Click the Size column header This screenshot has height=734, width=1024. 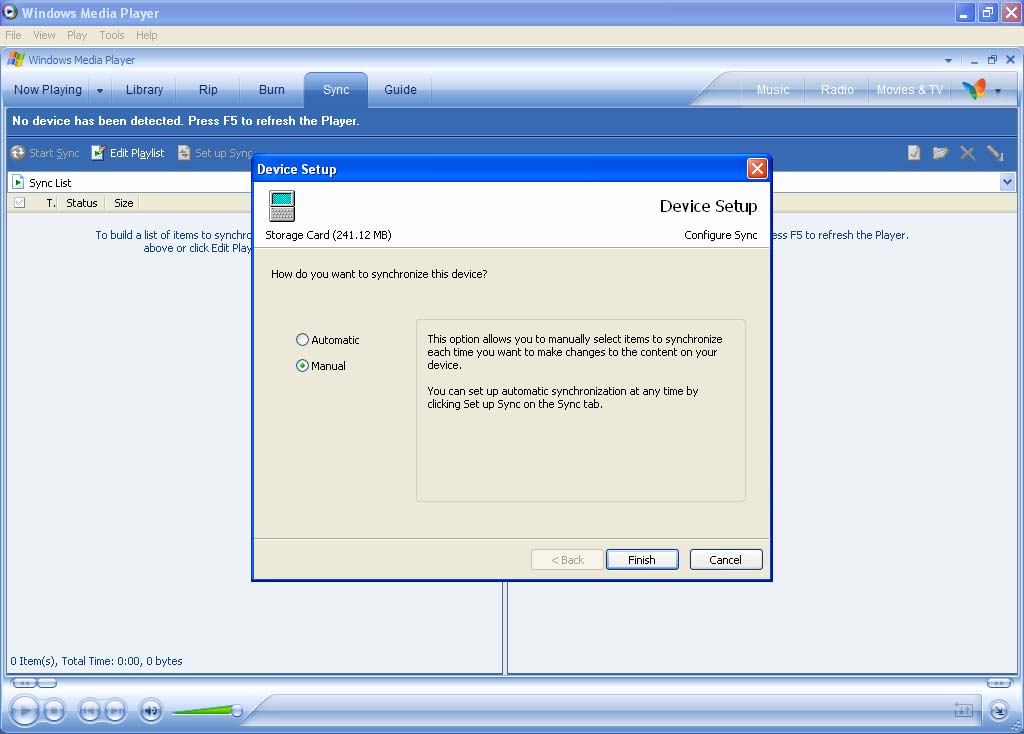123,203
